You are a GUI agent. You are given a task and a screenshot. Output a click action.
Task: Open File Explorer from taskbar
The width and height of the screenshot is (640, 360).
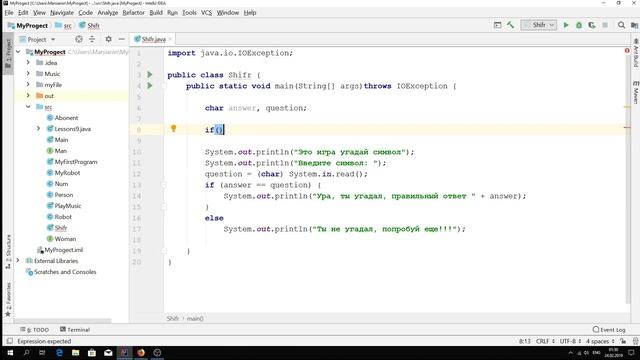tap(76, 353)
